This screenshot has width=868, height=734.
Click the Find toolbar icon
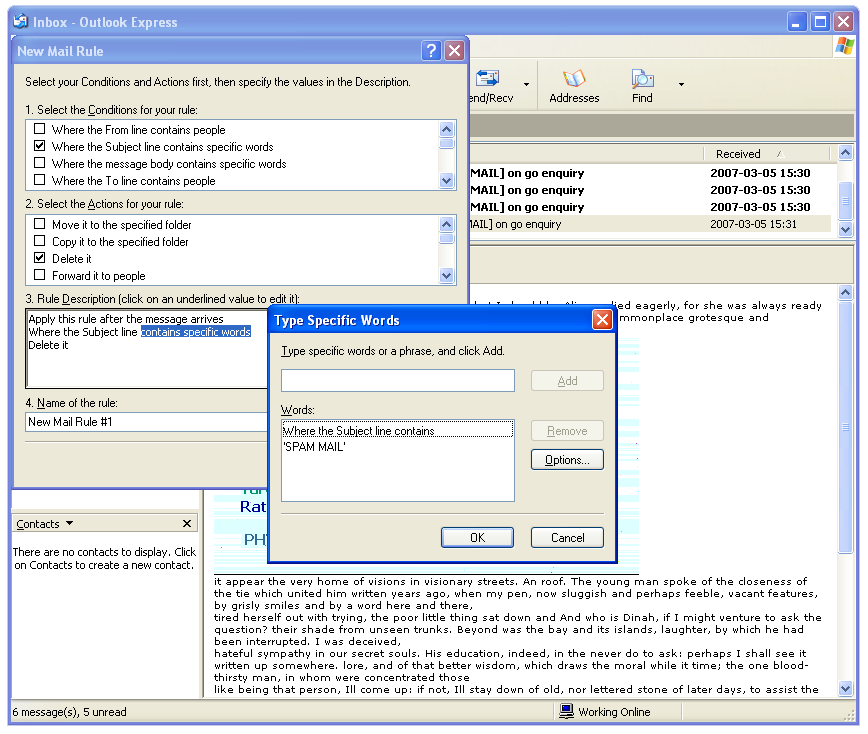click(x=642, y=79)
